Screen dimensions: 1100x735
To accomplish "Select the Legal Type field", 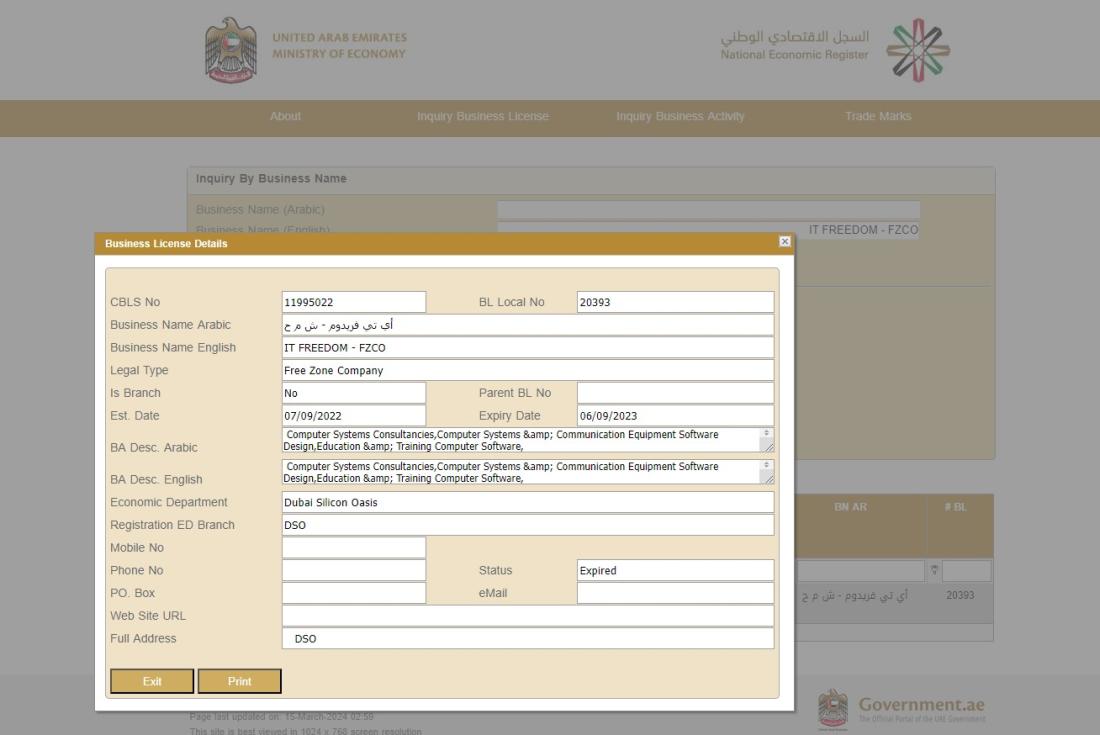I will (x=528, y=370).
